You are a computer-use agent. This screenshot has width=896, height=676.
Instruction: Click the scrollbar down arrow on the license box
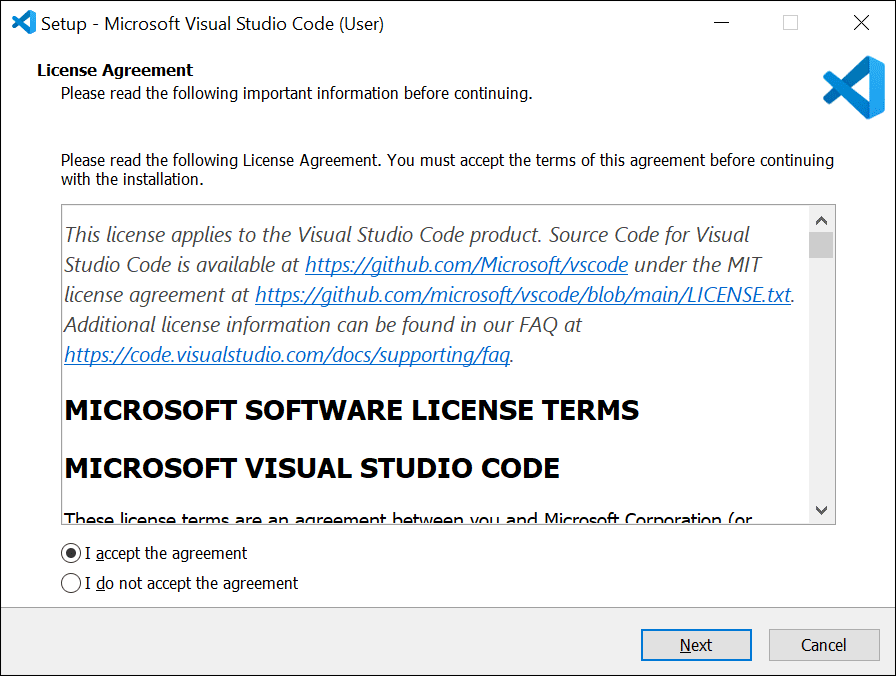[821, 510]
